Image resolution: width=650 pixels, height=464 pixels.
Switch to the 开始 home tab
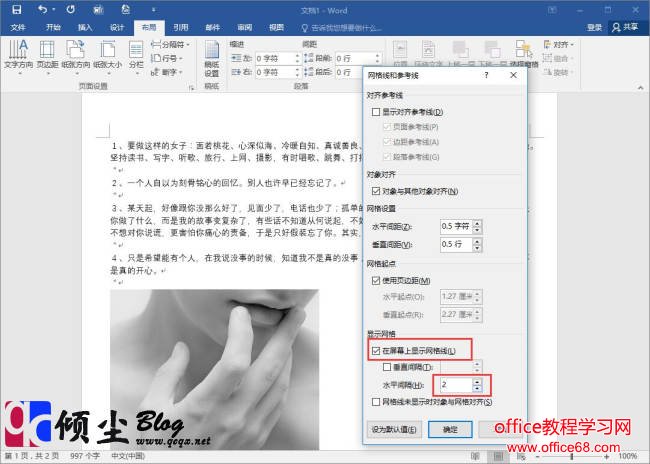[x=53, y=27]
